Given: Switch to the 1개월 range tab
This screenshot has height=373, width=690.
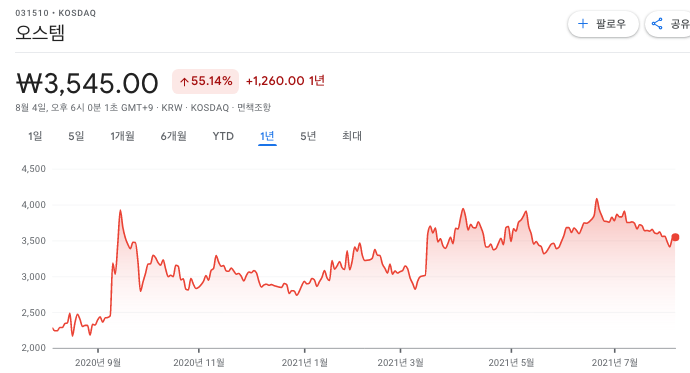Looking at the screenshot, I should [122, 136].
